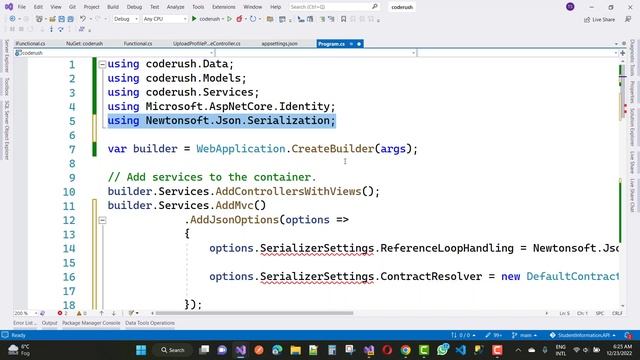The image size is (640, 360).
Task: Click the Visual Studio logo icon
Action: (x=8, y=7)
